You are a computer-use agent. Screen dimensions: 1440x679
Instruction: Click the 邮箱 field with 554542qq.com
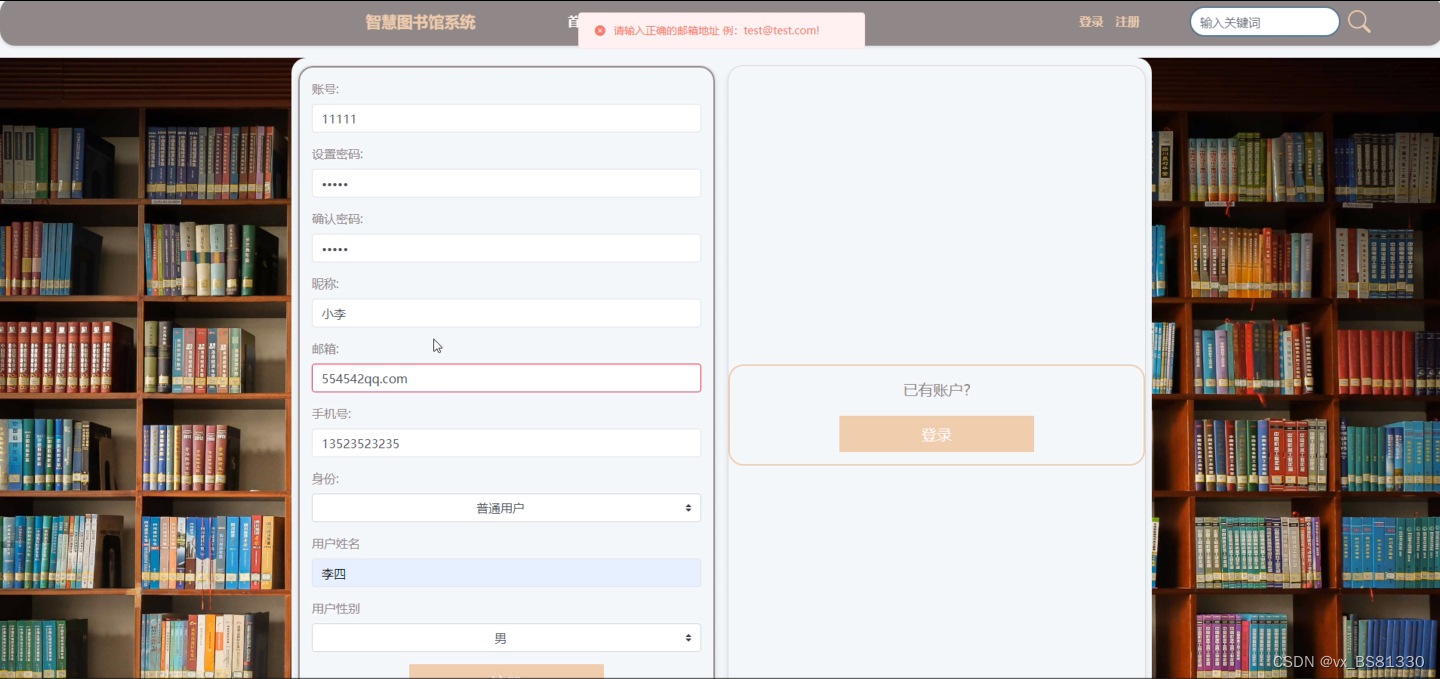pos(506,378)
